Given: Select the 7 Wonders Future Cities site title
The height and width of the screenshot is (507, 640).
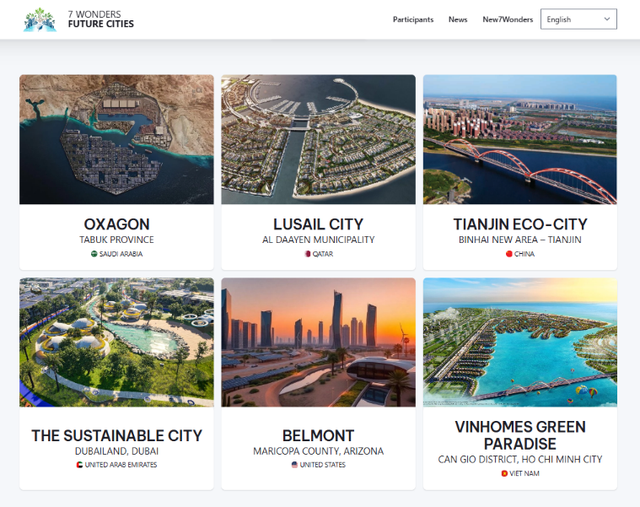Looking at the screenshot, I should click(100, 19).
